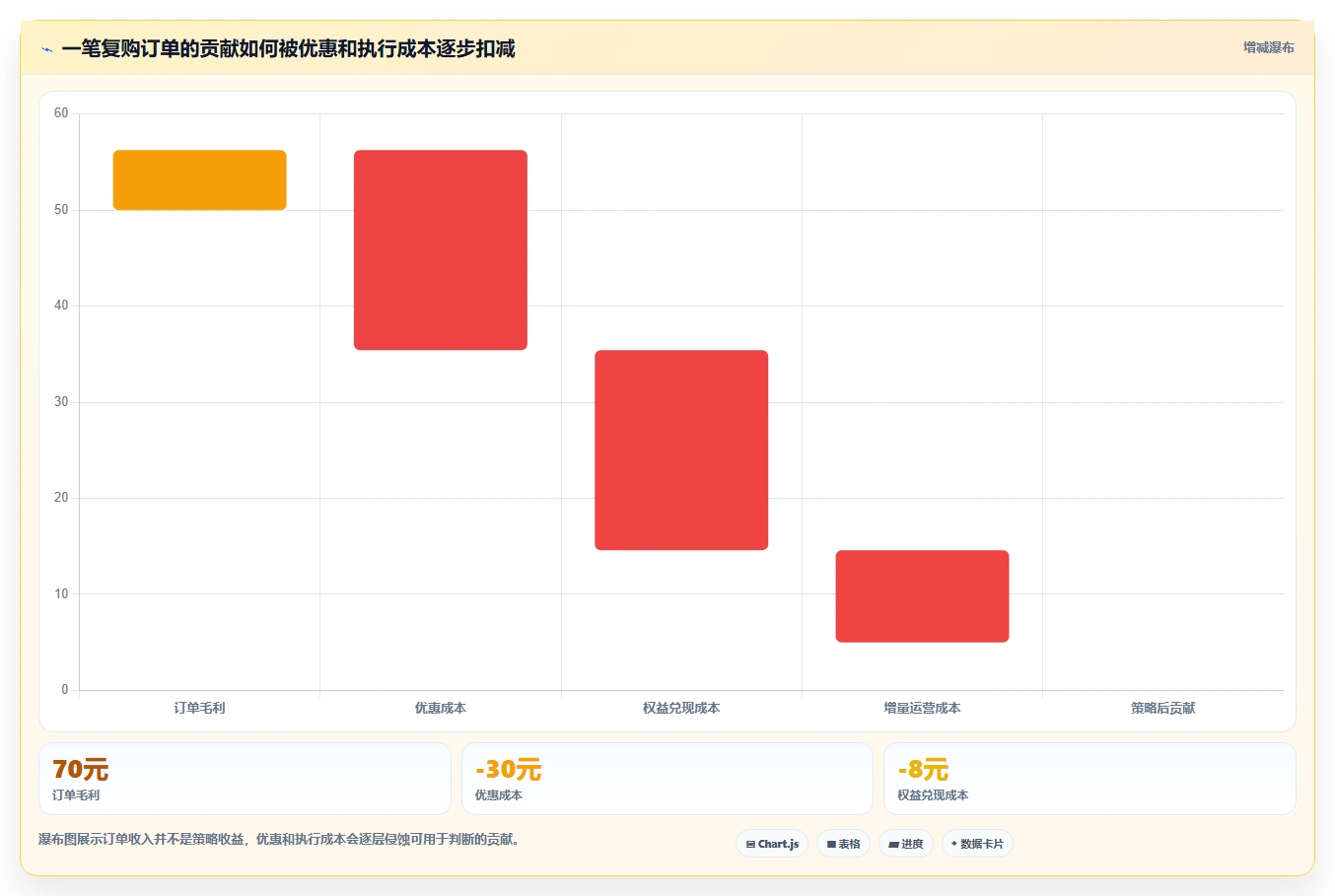This screenshot has height=896, width=1335.
Task: Select the 进度 tag pill
Action: (x=906, y=844)
